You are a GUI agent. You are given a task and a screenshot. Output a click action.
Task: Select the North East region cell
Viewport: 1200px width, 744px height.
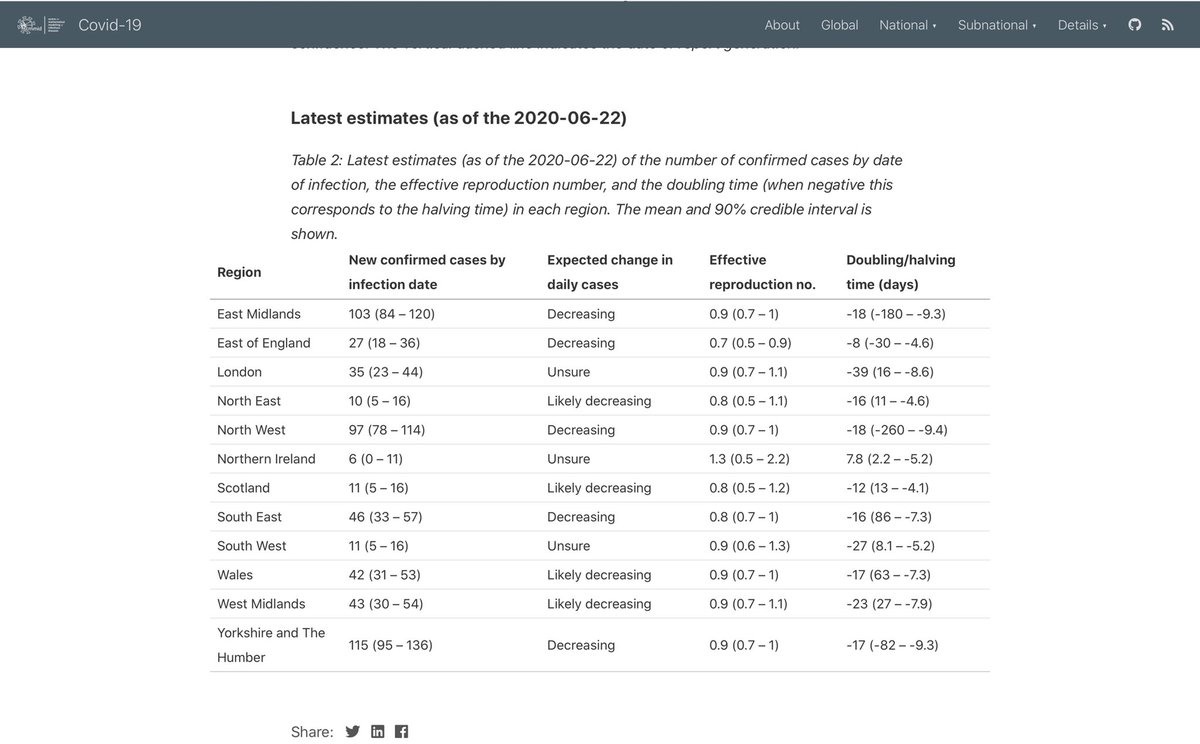point(249,401)
